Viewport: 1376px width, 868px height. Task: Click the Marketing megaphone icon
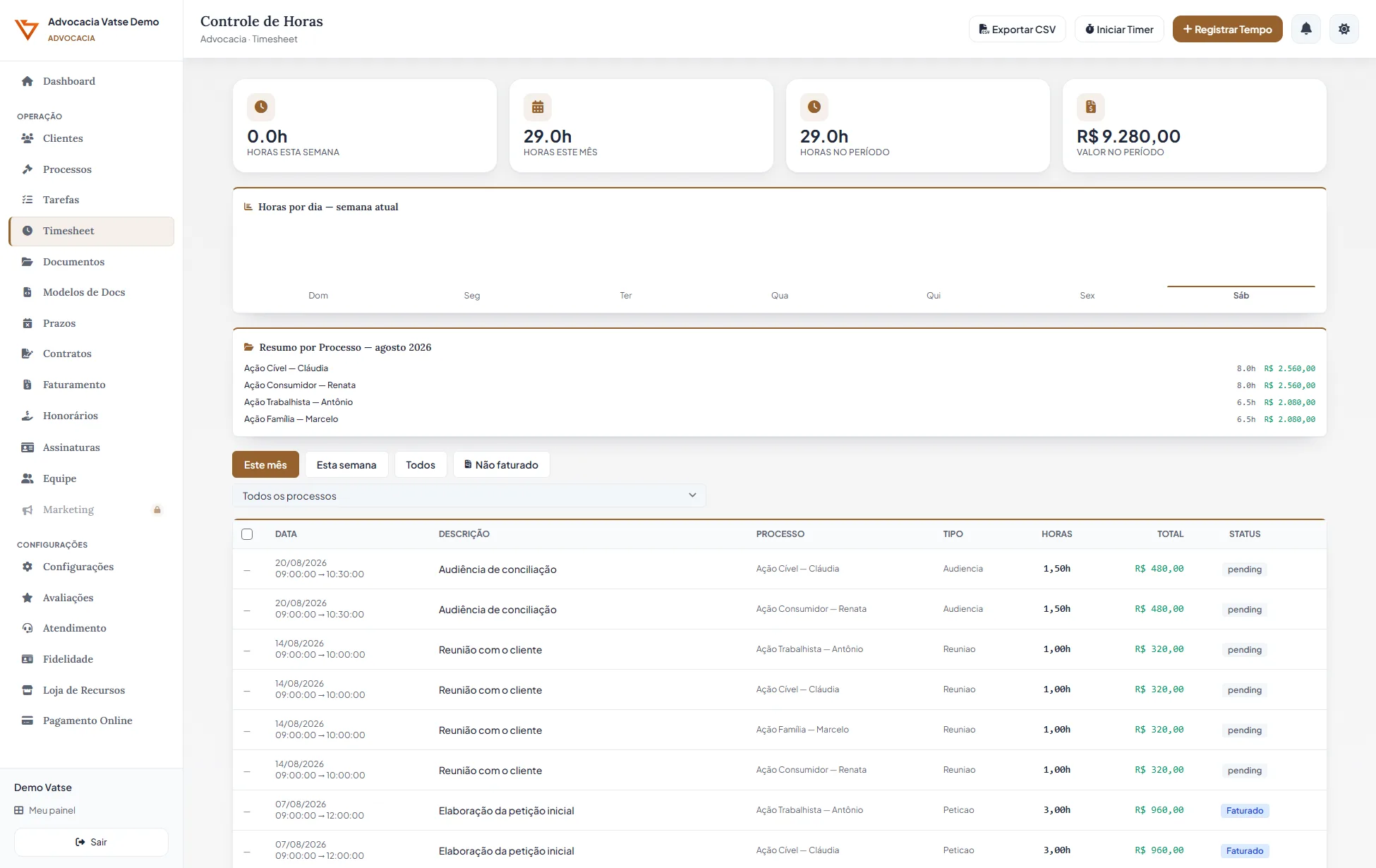pos(28,510)
